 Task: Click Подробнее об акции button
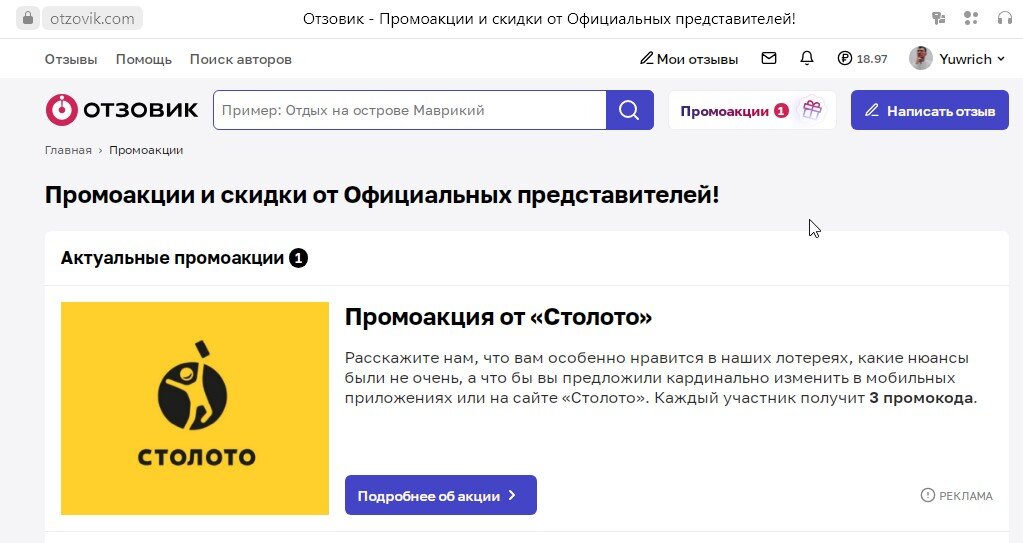point(441,495)
